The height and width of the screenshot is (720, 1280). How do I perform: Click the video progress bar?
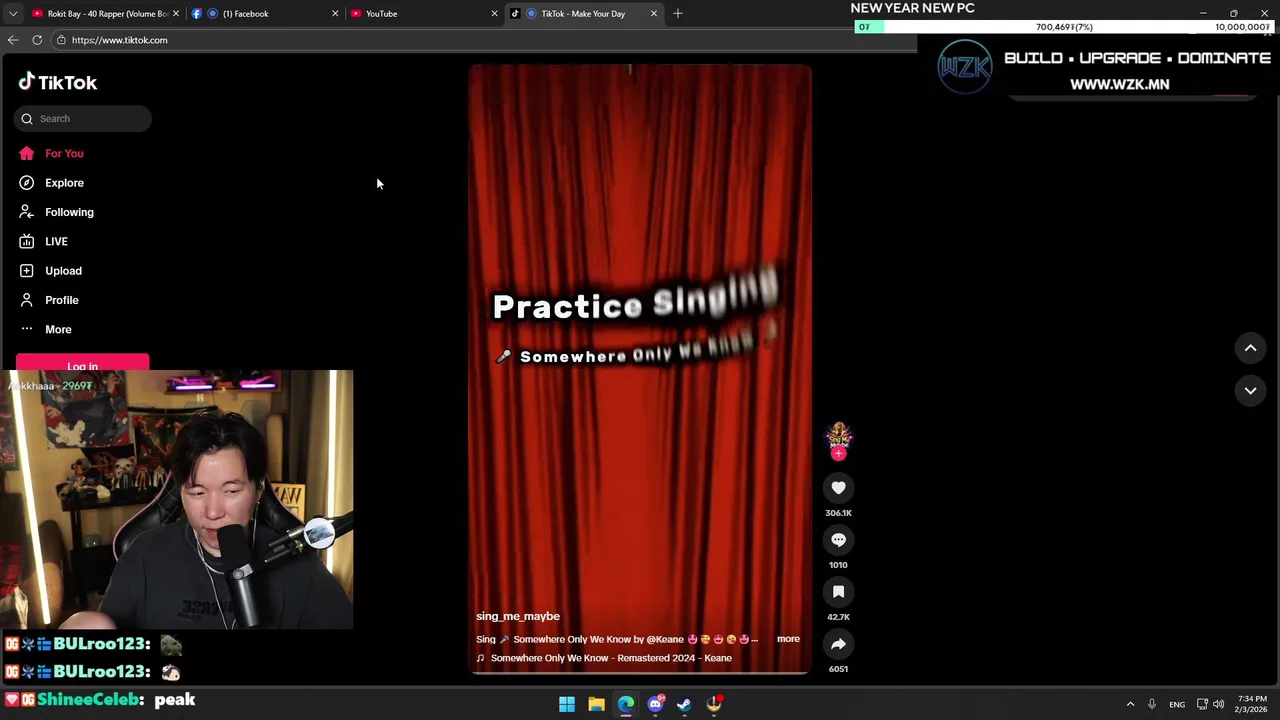pos(640,673)
